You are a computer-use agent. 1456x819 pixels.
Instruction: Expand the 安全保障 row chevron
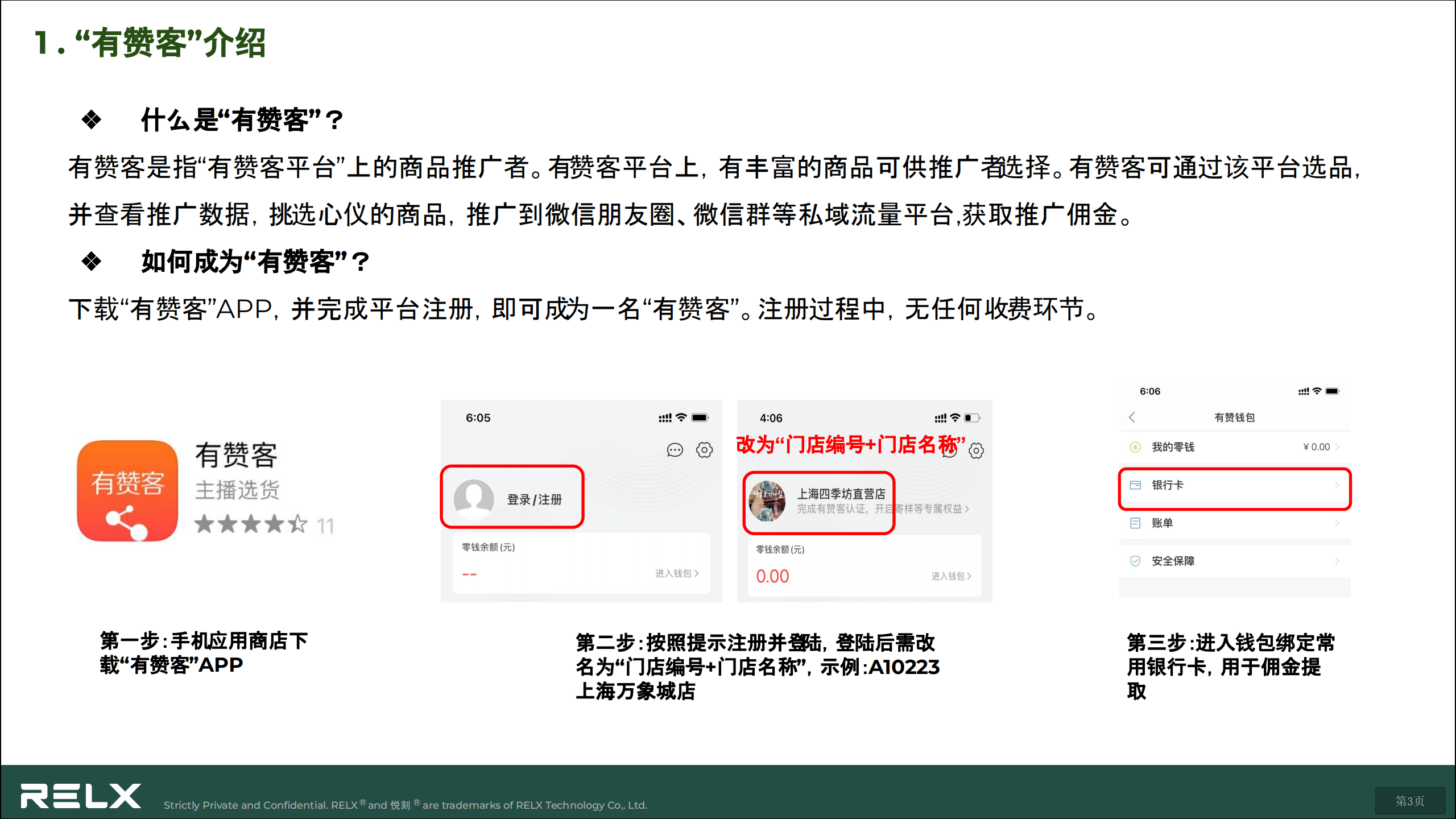(1337, 561)
